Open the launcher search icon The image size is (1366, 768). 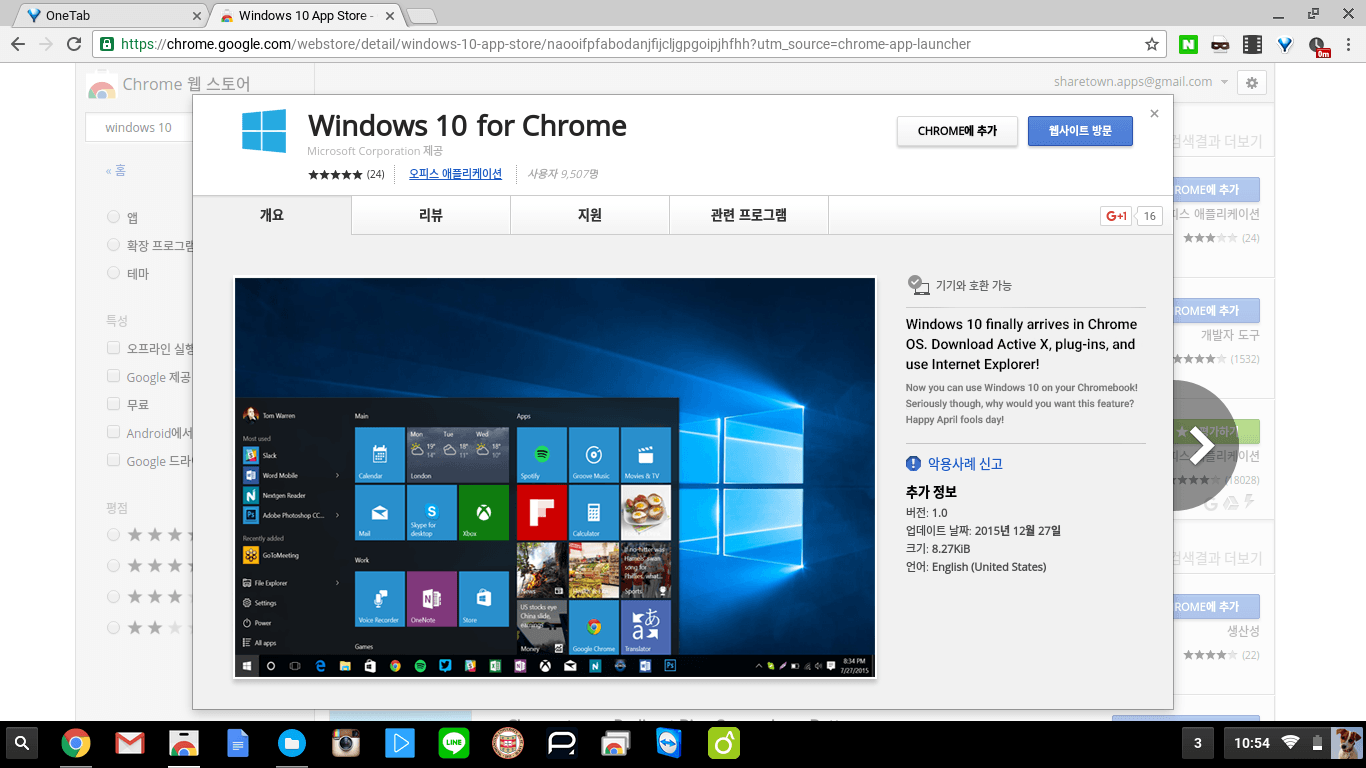[22, 743]
